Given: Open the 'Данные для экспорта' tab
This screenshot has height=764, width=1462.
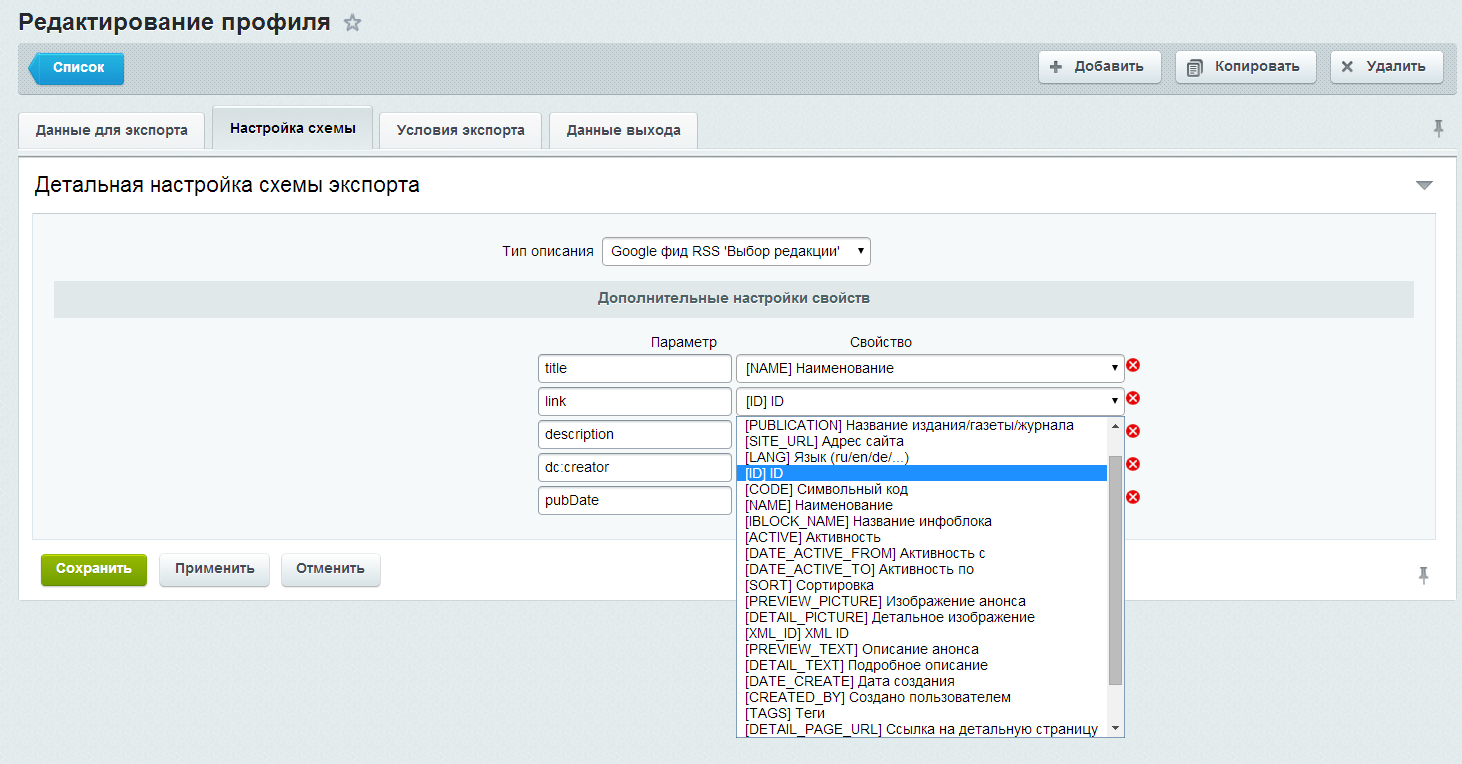Looking at the screenshot, I should (x=111, y=130).
